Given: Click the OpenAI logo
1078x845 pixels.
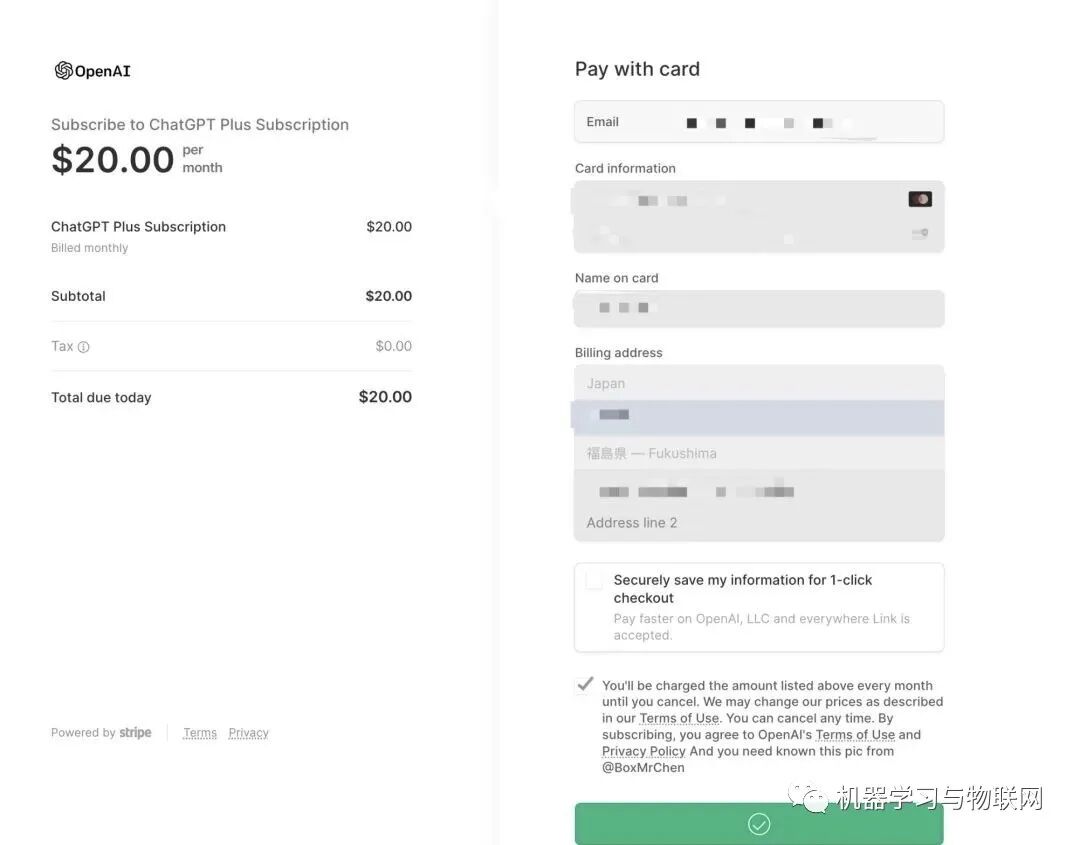Looking at the screenshot, I should [x=93, y=71].
